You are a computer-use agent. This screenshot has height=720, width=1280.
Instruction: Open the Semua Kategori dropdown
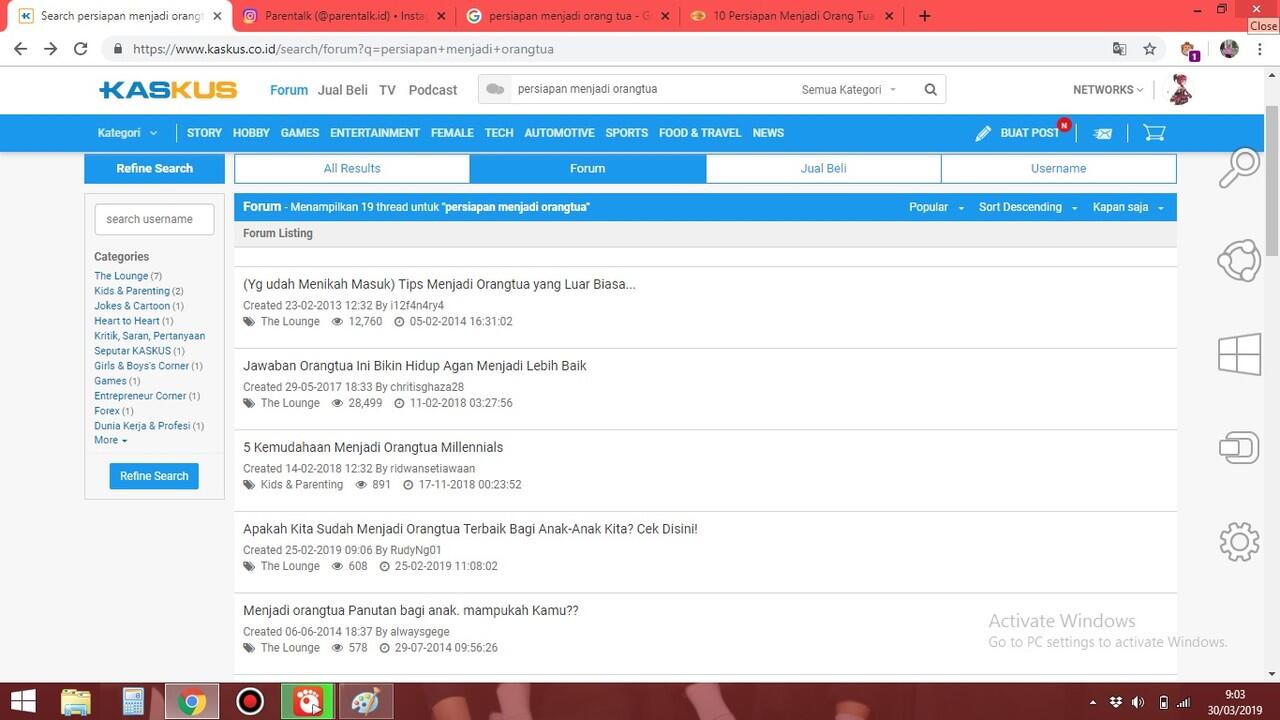tap(849, 89)
